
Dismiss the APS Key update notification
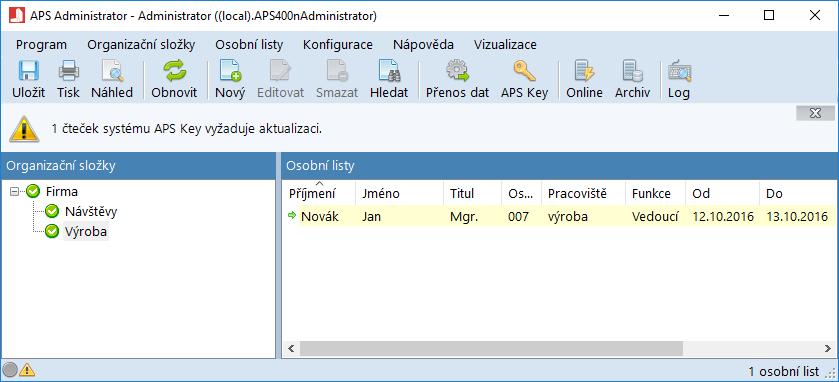coord(815,113)
